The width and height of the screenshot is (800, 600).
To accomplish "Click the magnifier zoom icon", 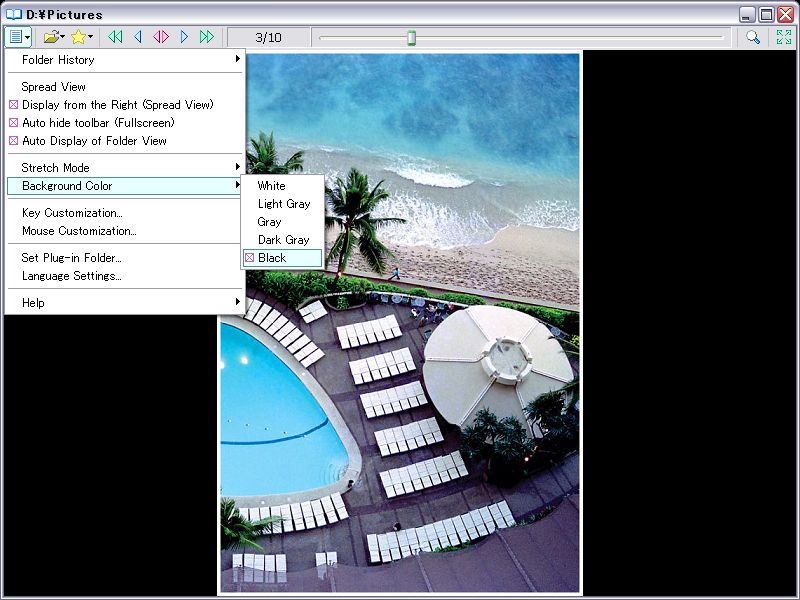I will click(x=753, y=37).
